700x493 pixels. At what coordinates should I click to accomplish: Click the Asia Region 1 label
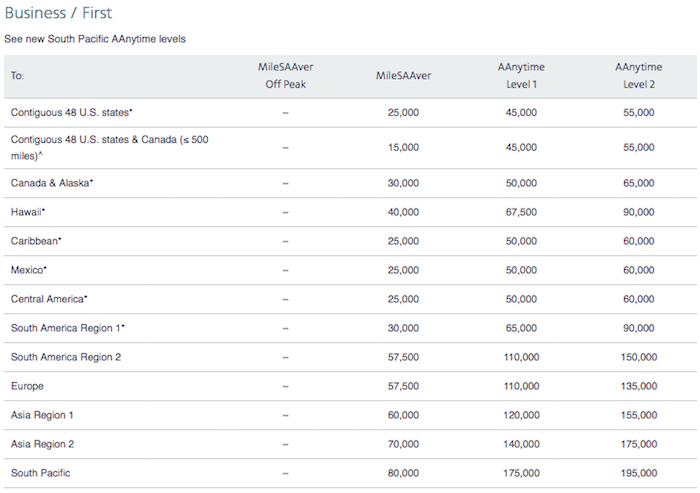point(42,415)
